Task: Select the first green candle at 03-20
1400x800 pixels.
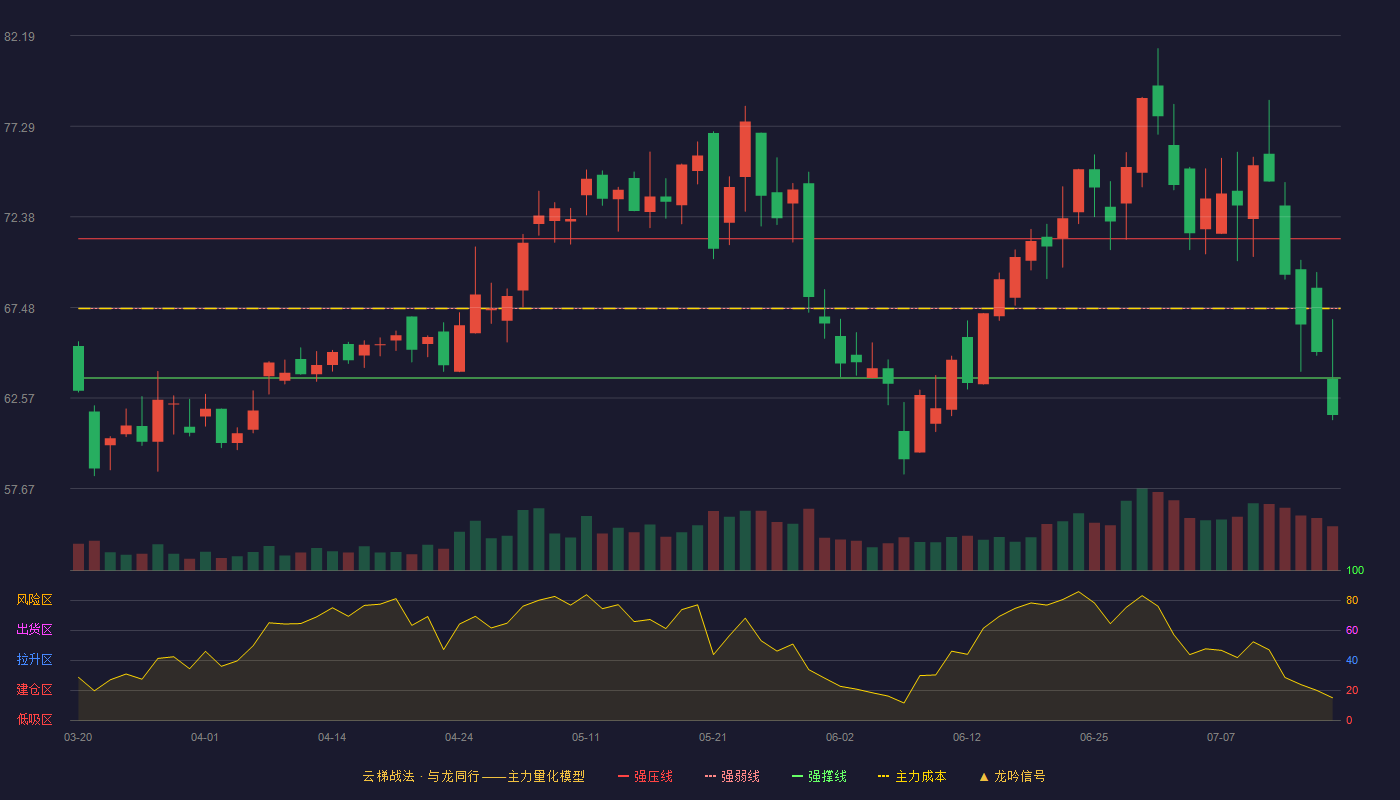Action: click(x=78, y=368)
